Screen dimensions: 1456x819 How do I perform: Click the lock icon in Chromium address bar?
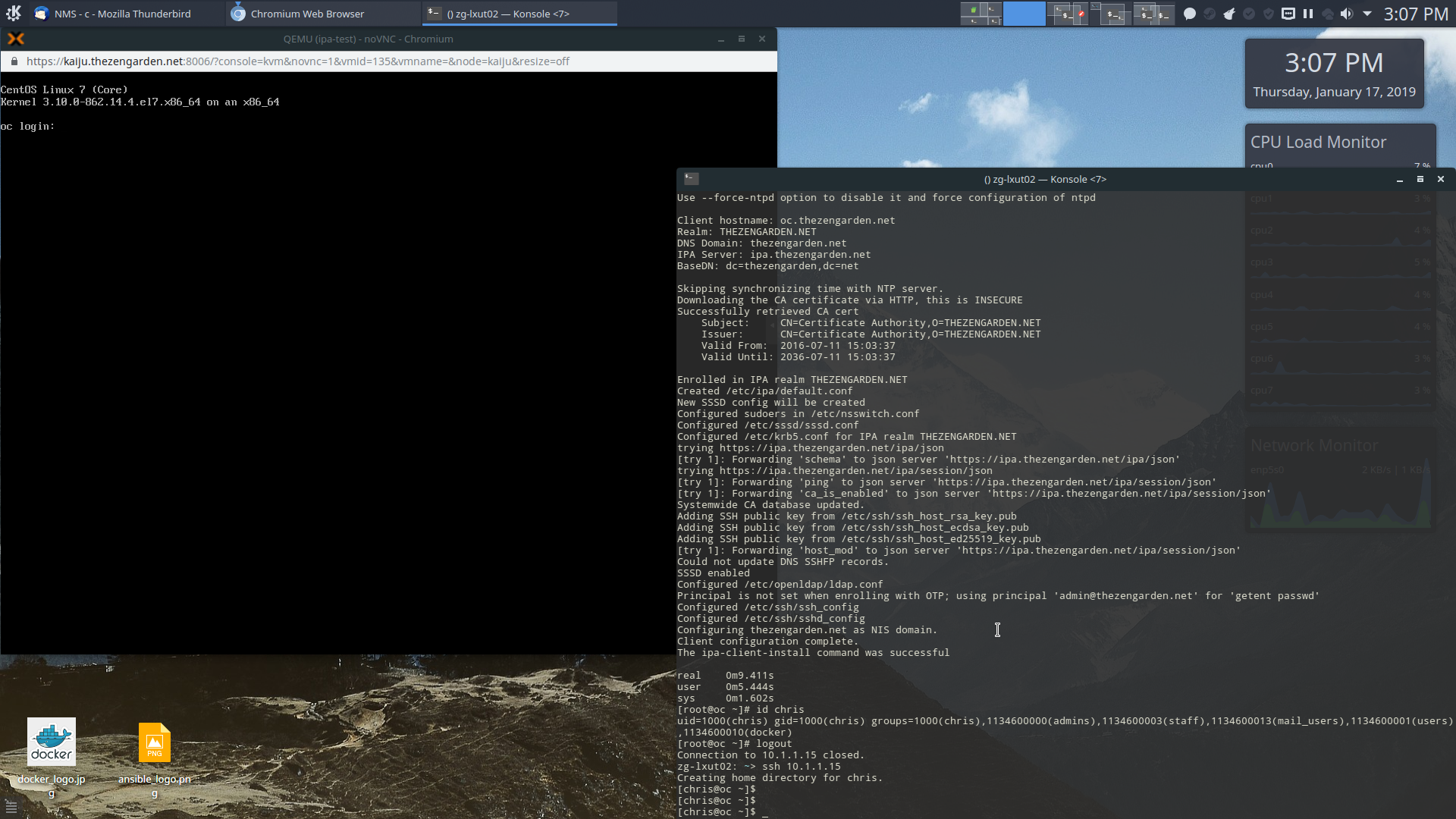click(x=14, y=61)
